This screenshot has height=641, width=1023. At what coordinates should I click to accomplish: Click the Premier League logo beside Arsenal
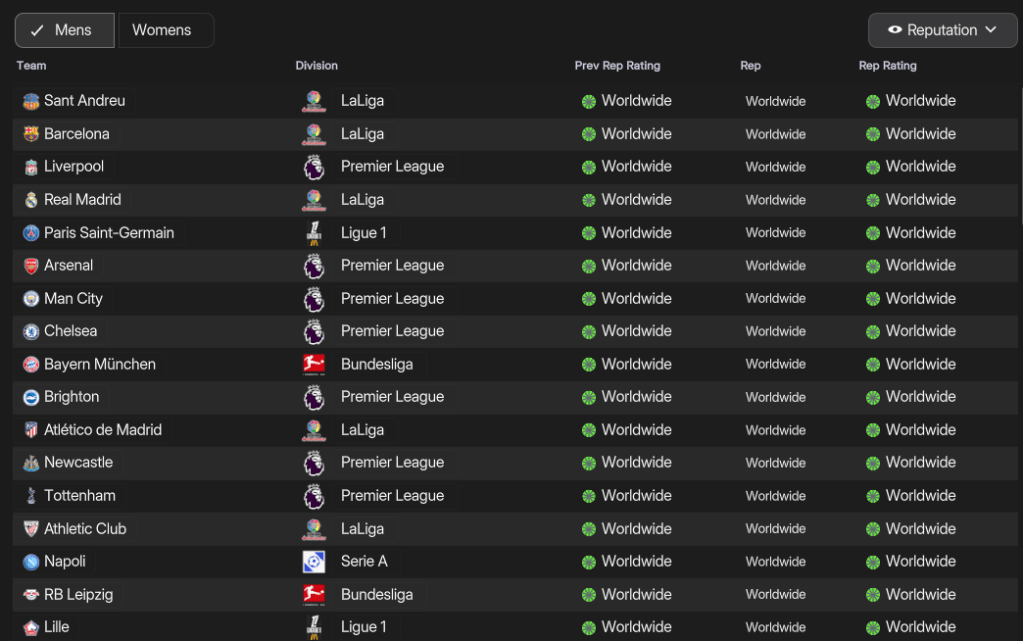click(314, 266)
